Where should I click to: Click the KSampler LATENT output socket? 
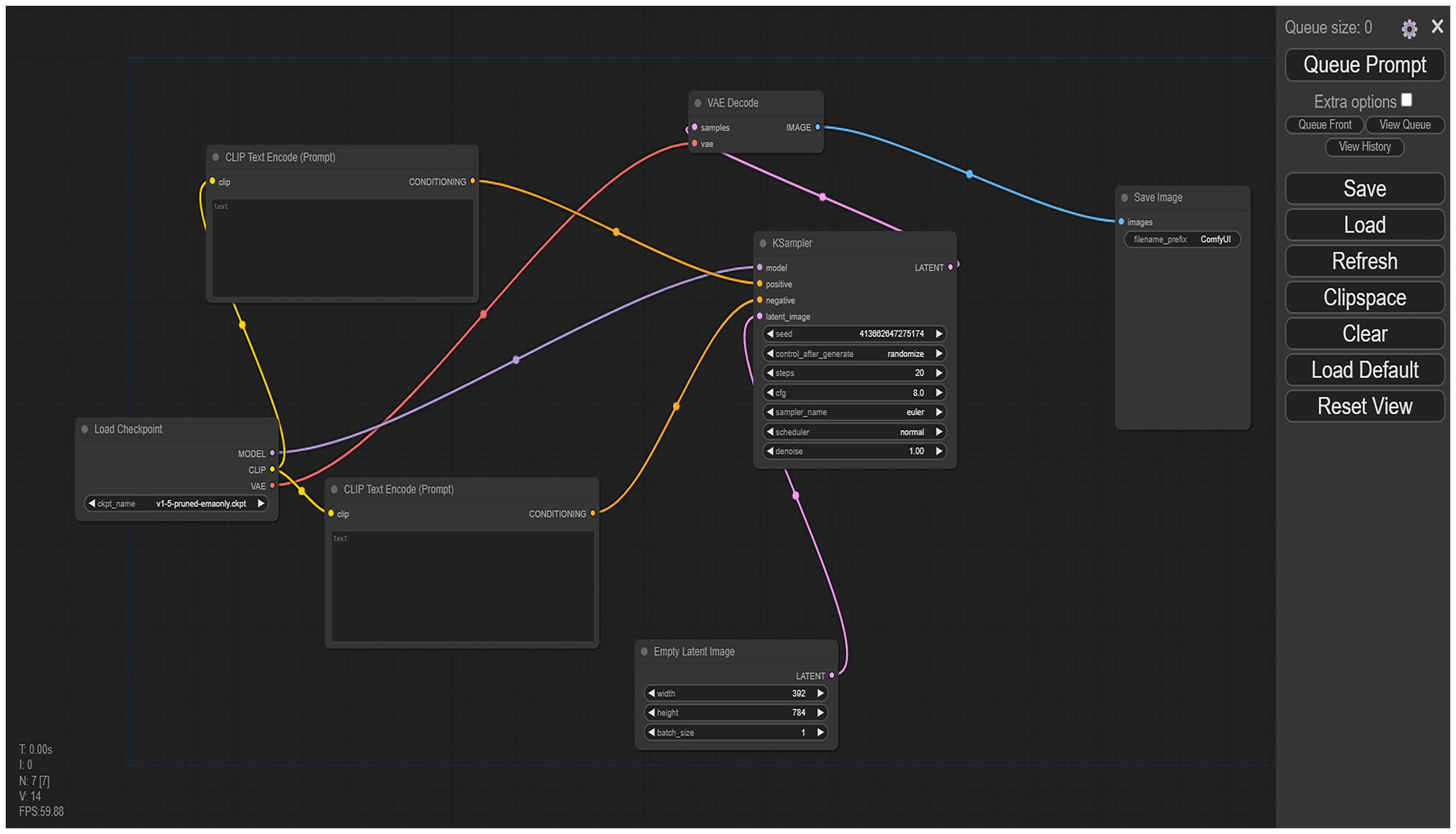click(x=950, y=268)
